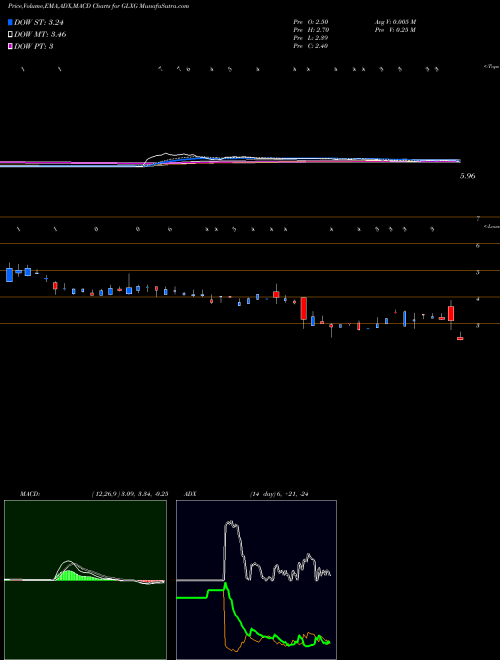The height and width of the screenshot is (660, 500).
Task: Click the 'DOW ST: 3.24' label
Action: pyautogui.click(x=39, y=22)
